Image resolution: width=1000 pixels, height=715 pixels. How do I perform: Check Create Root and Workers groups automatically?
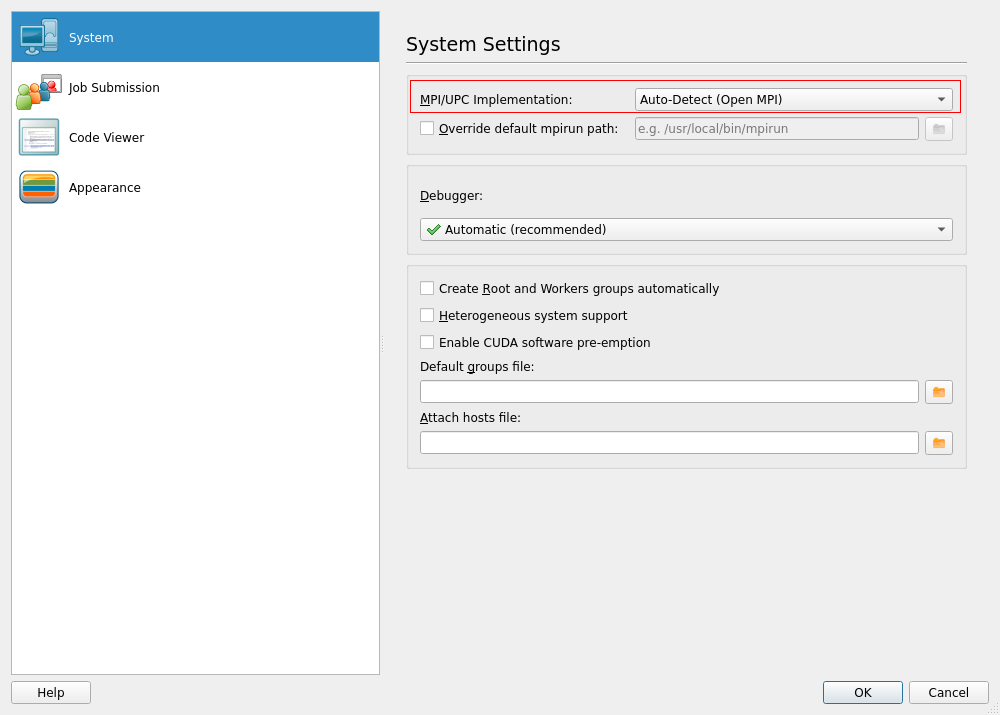coord(426,288)
